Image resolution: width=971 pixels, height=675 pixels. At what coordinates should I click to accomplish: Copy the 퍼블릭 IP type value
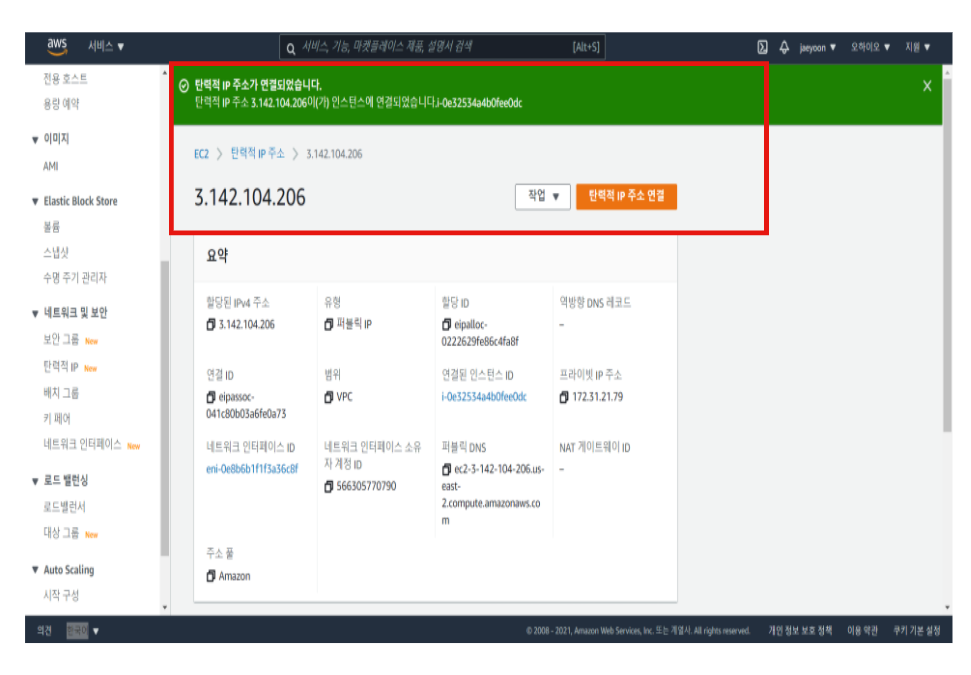329,324
